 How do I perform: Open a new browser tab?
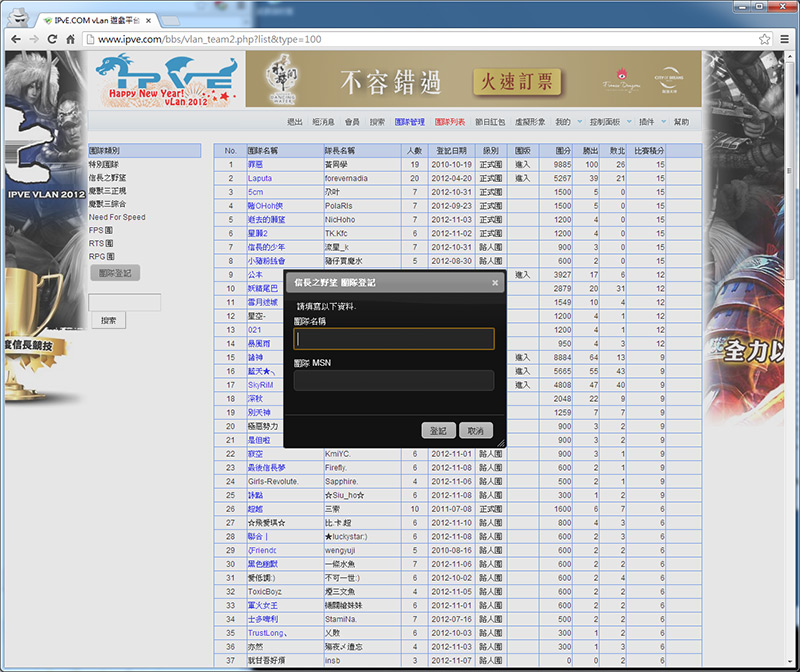(x=170, y=20)
